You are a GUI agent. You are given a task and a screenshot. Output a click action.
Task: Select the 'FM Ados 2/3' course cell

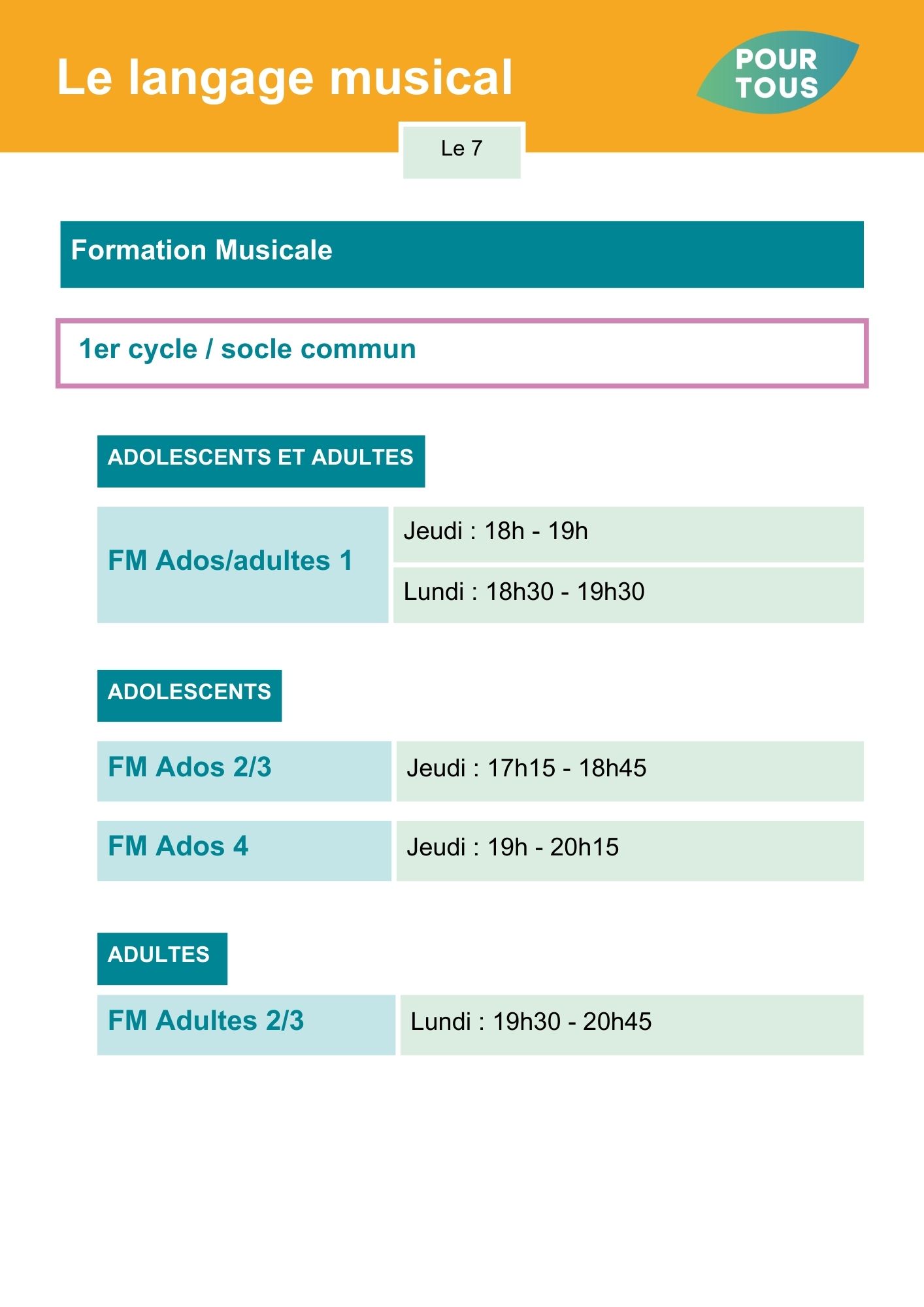244,771
